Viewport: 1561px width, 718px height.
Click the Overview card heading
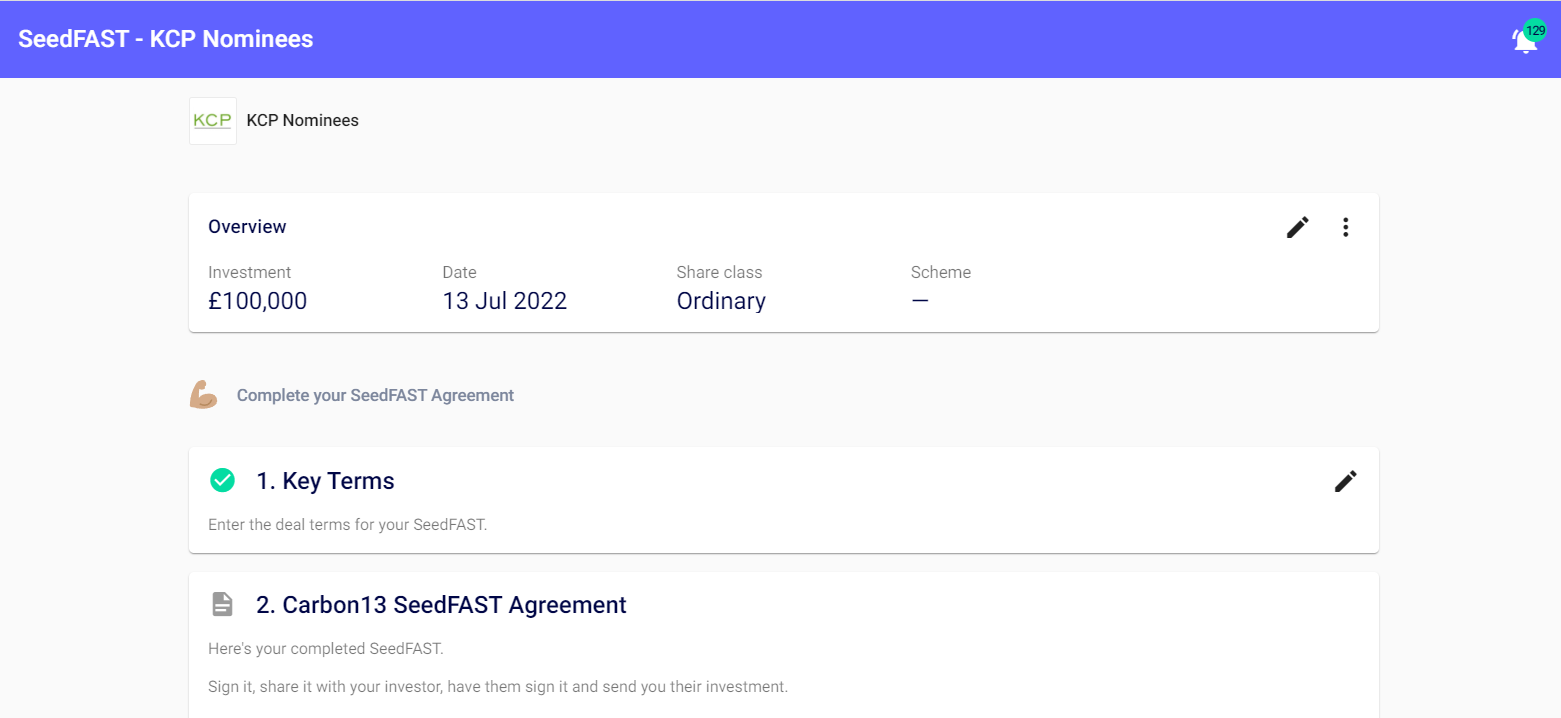coord(247,227)
